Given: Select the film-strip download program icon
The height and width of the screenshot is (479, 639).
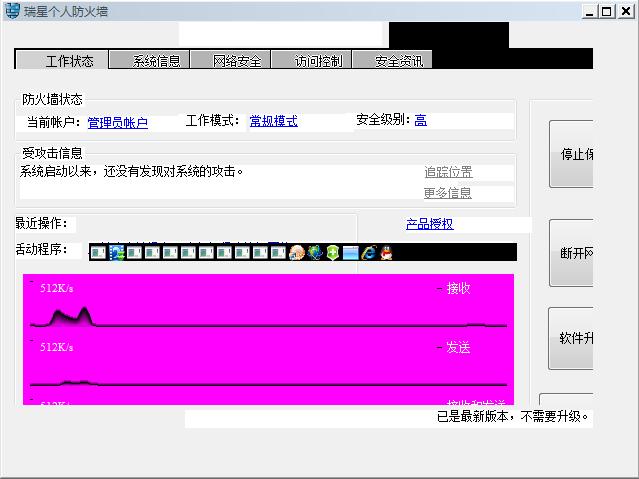Looking at the screenshot, I should (x=117, y=253).
